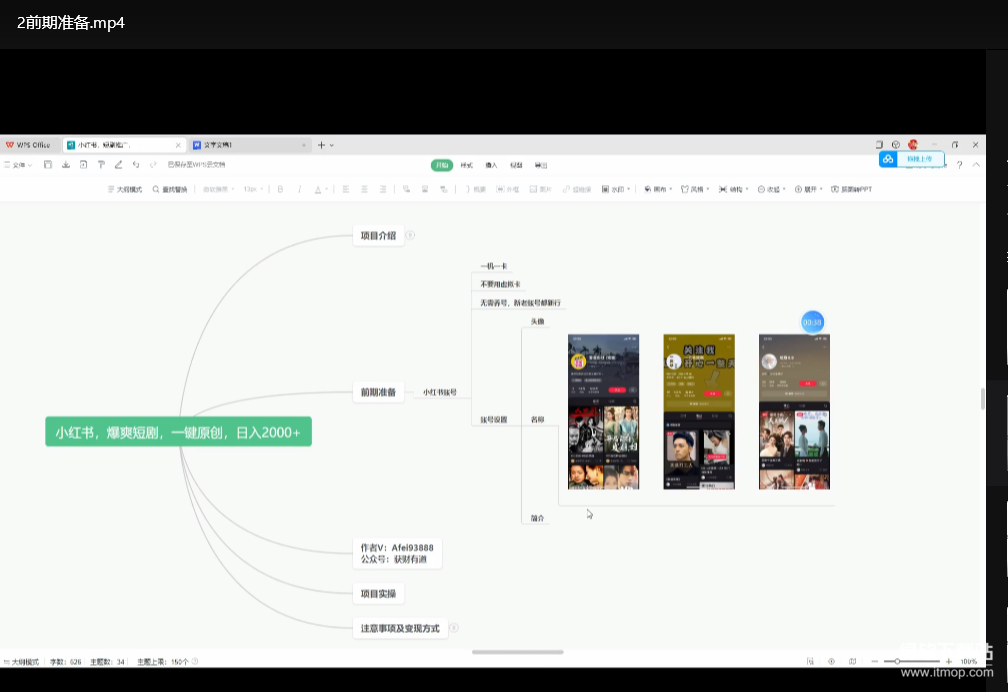Open Find and Replace (查找替换)
This screenshot has height=692, width=1008.
click(x=170, y=189)
